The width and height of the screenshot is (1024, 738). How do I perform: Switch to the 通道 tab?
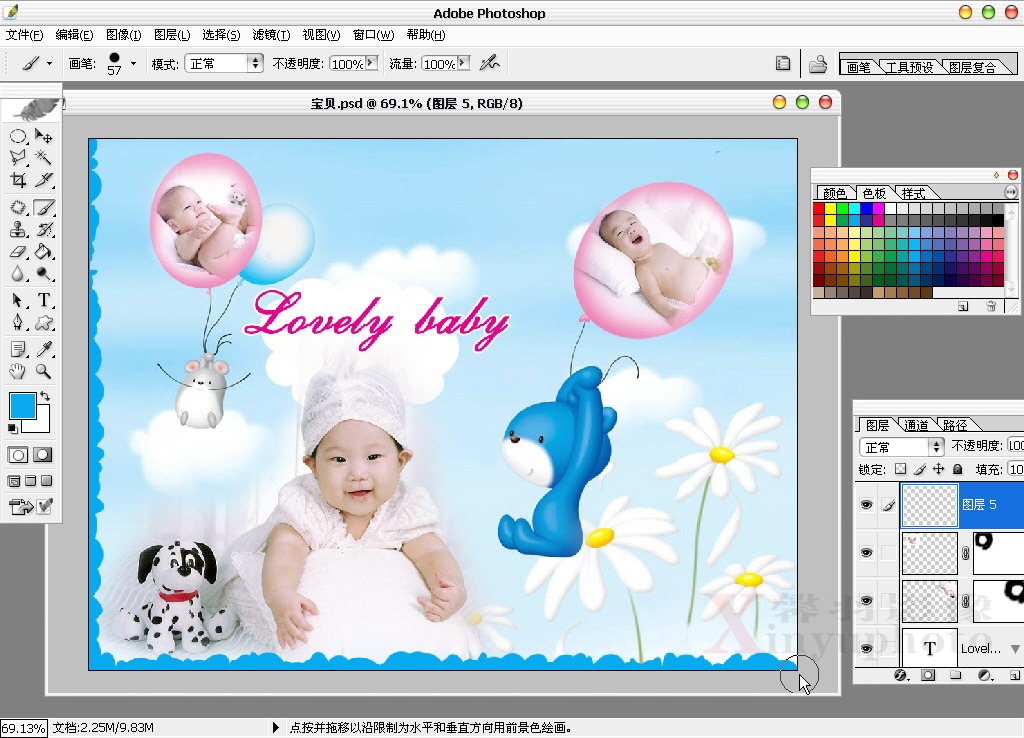click(916, 425)
